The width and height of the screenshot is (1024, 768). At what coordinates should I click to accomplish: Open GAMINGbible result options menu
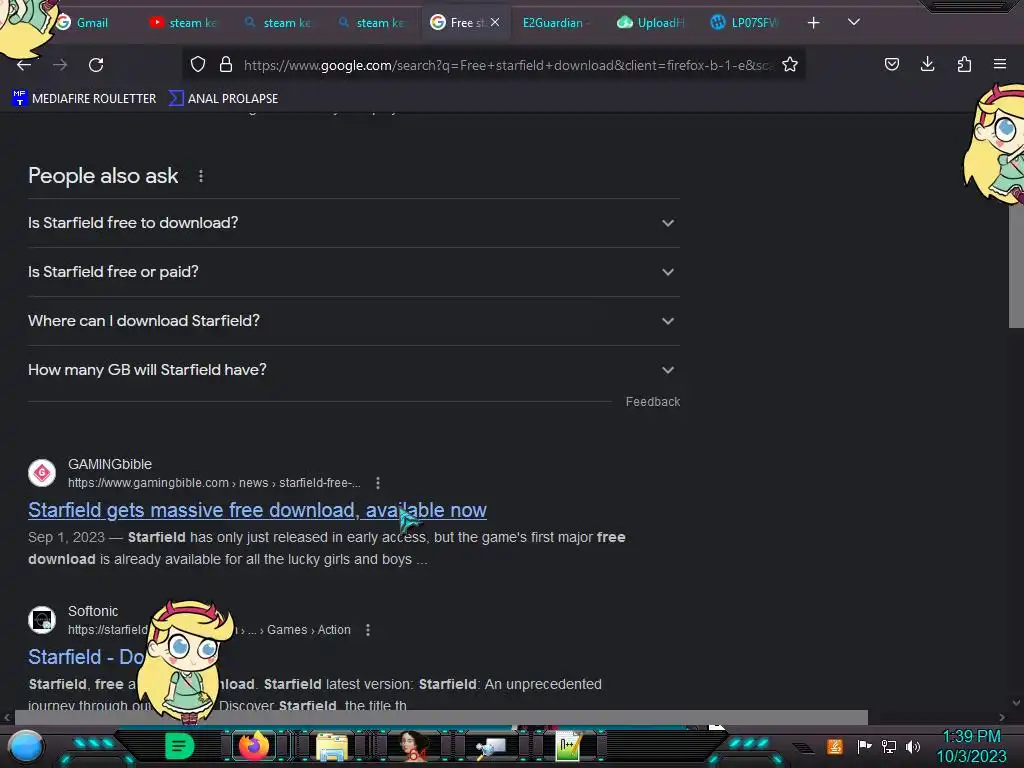[x=377, y=483]
